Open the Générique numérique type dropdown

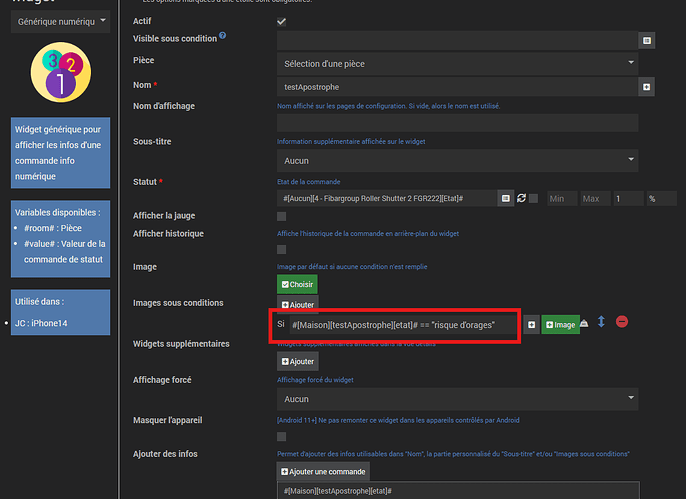pos(60,21)
